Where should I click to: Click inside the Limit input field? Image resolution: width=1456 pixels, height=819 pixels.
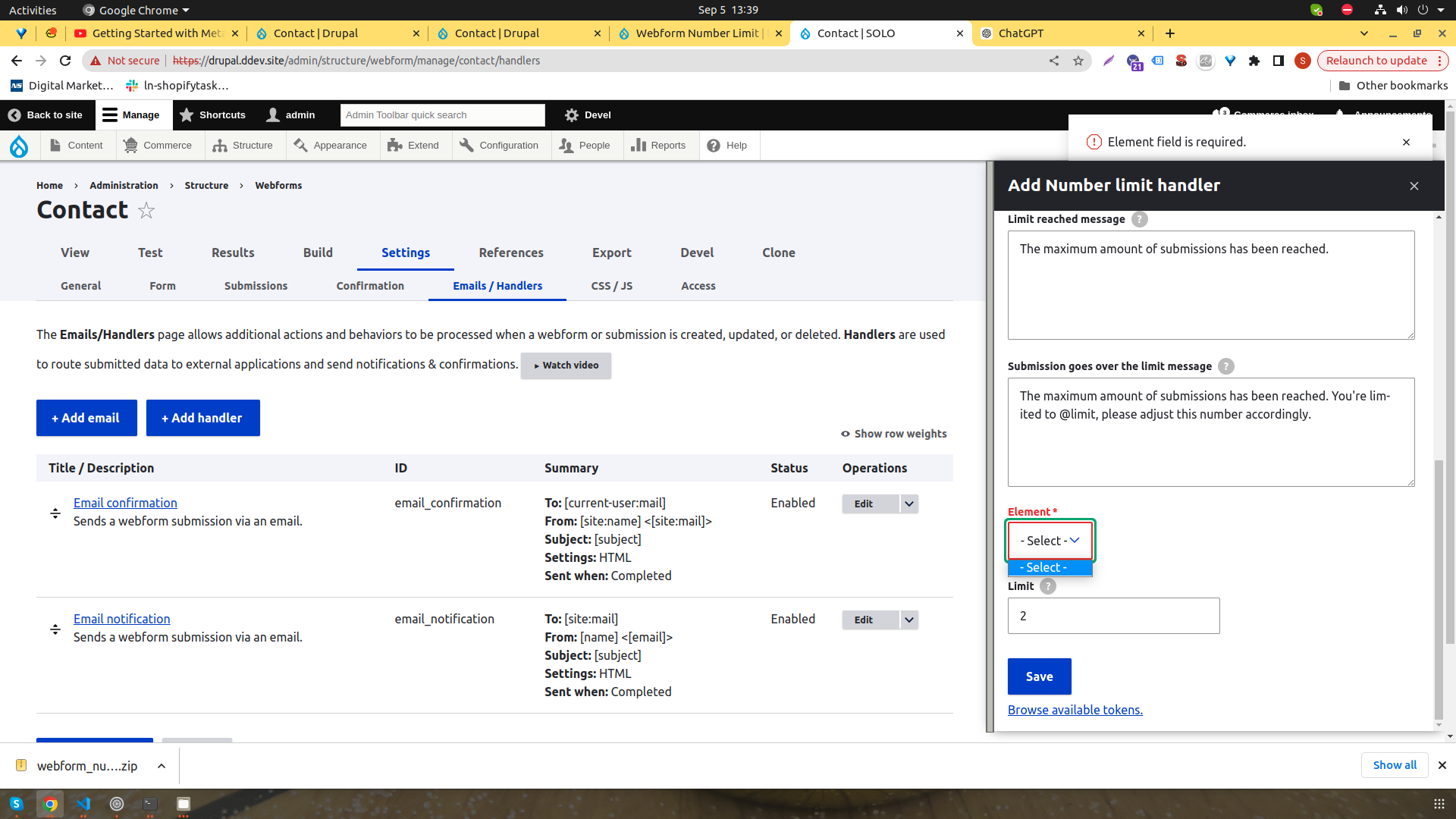[x=1113, y=615]
